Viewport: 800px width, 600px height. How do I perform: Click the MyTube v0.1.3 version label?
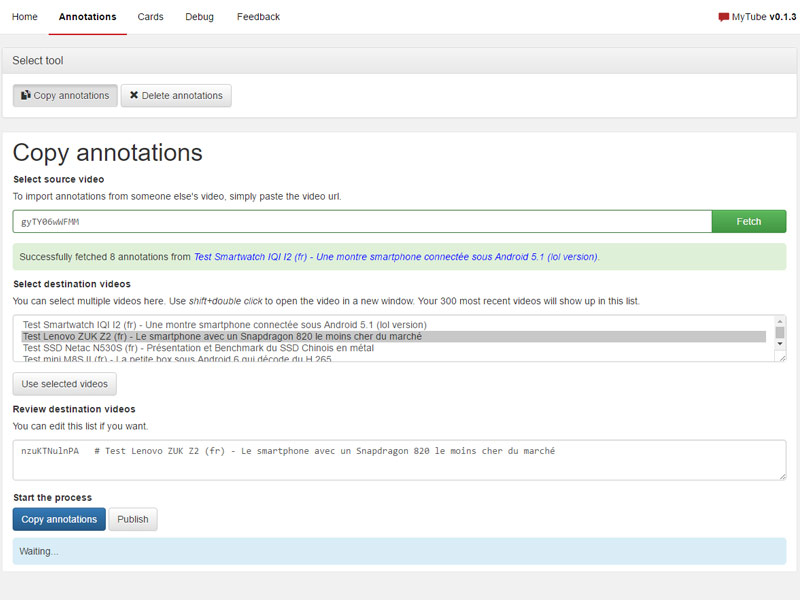click(x=764, y=17)
